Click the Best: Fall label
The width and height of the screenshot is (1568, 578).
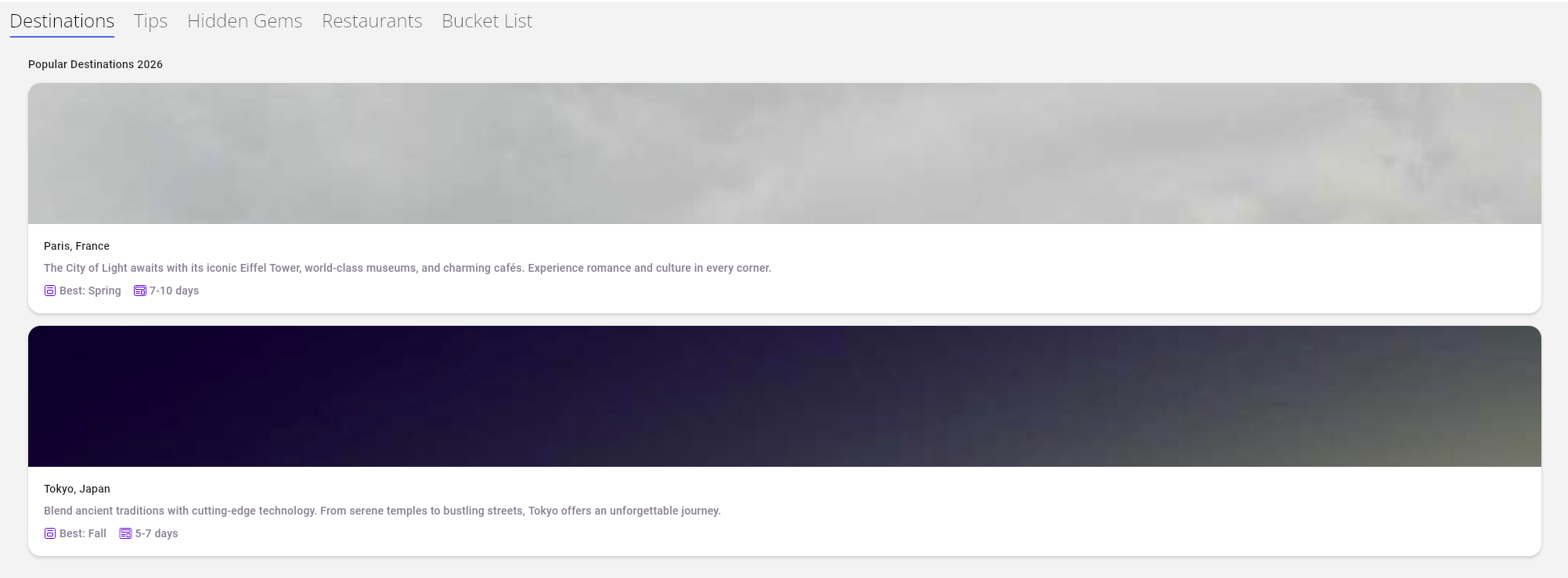tap(83, 533)
